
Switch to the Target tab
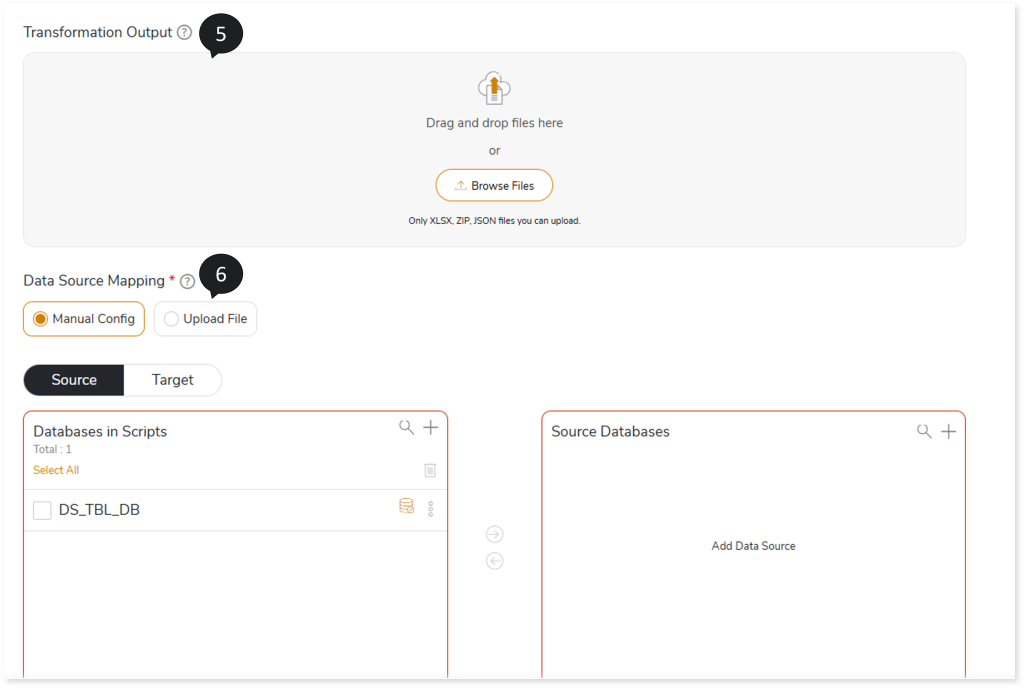pyautogui.click(x=172, y=380)
